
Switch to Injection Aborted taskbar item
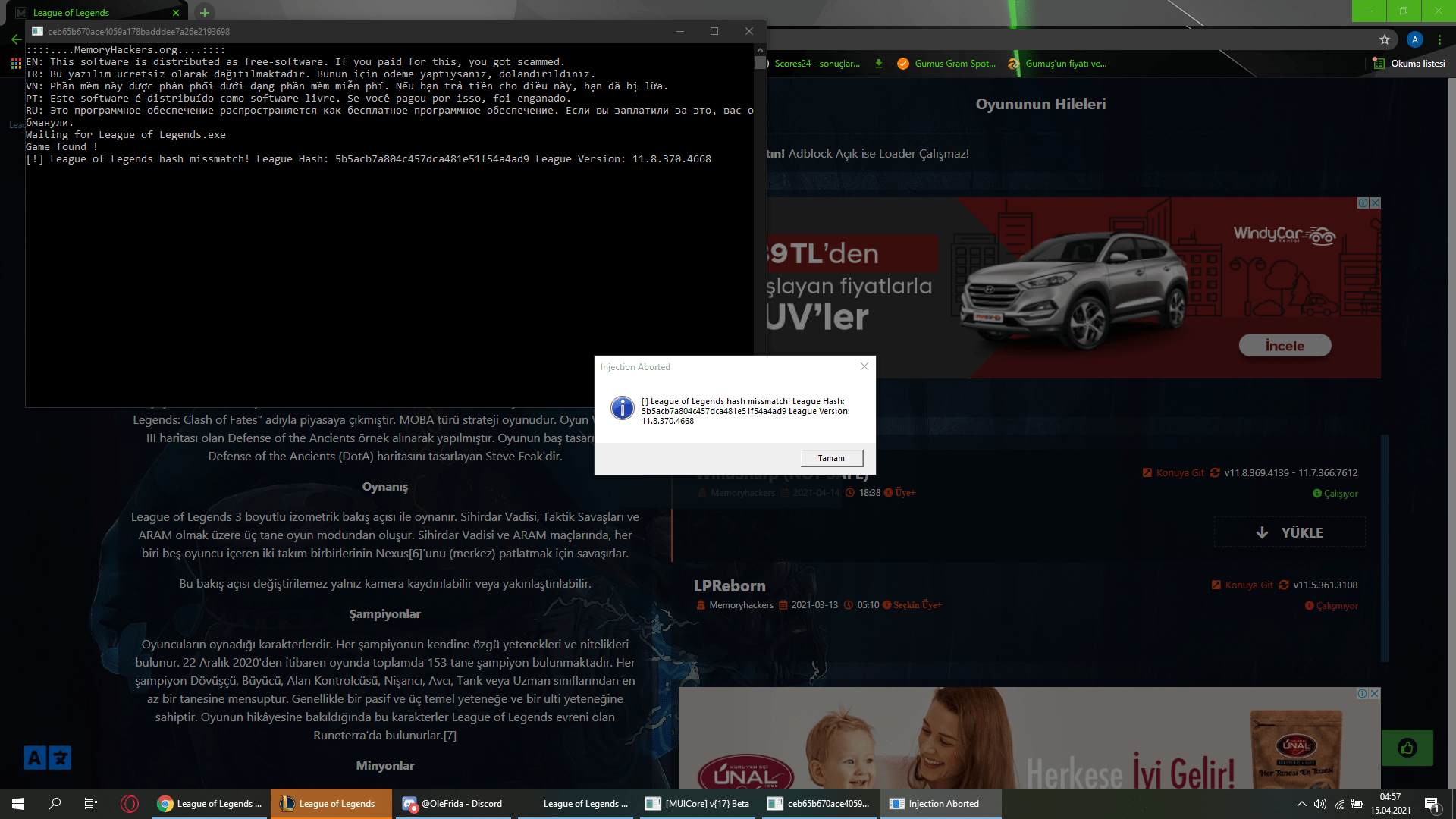pos(941,804)
